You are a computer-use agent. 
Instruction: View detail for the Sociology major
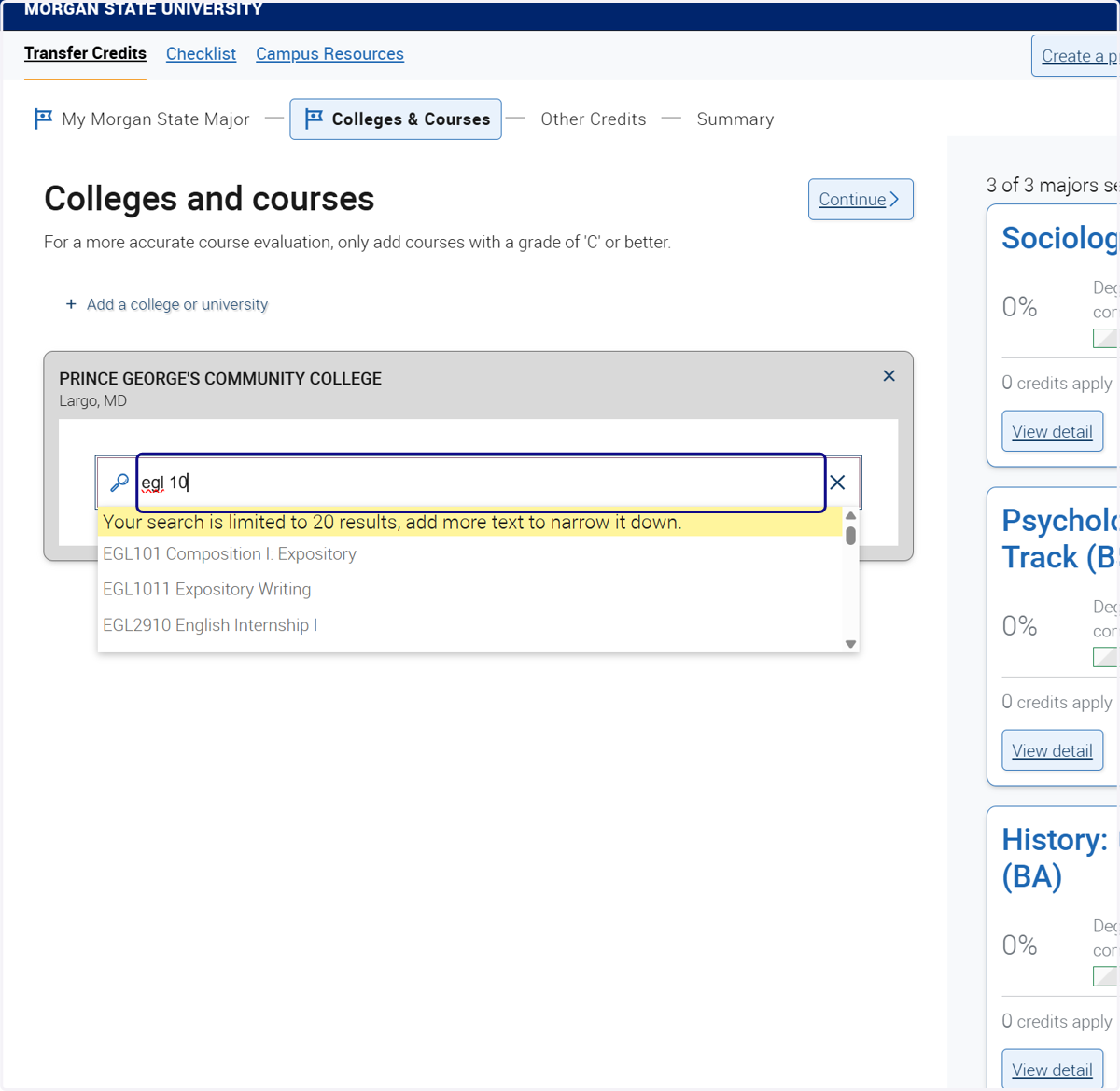pyautogui.click(x=1052, y=431)
